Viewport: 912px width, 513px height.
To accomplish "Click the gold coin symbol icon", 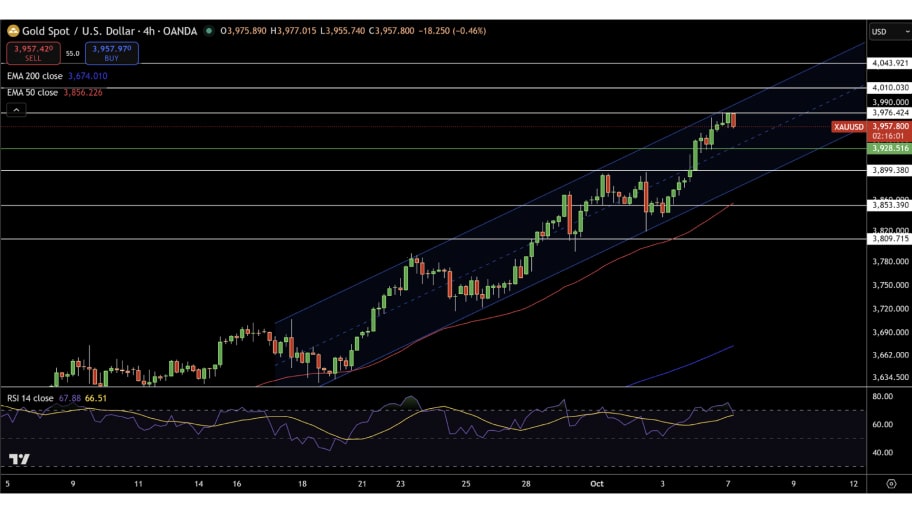I will coord(13,31).
